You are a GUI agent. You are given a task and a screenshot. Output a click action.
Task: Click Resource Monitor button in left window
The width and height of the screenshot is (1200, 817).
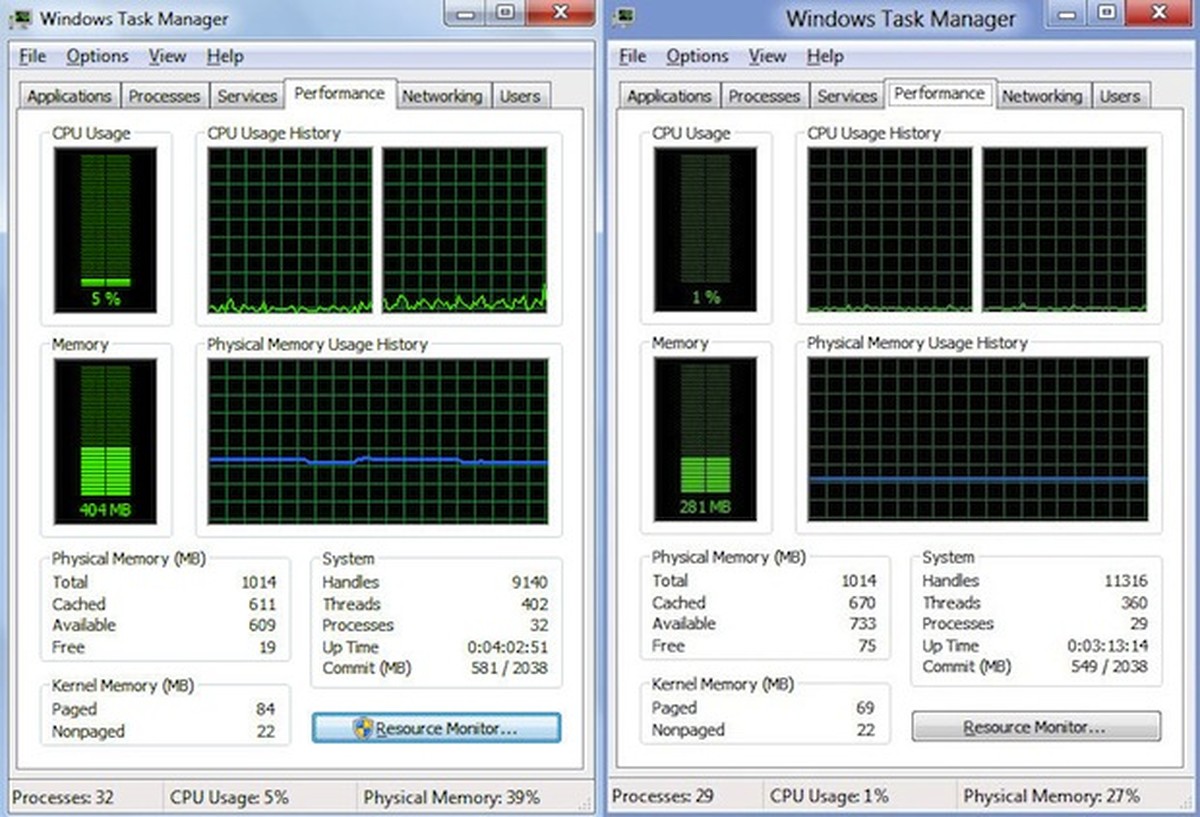[436, 728]
